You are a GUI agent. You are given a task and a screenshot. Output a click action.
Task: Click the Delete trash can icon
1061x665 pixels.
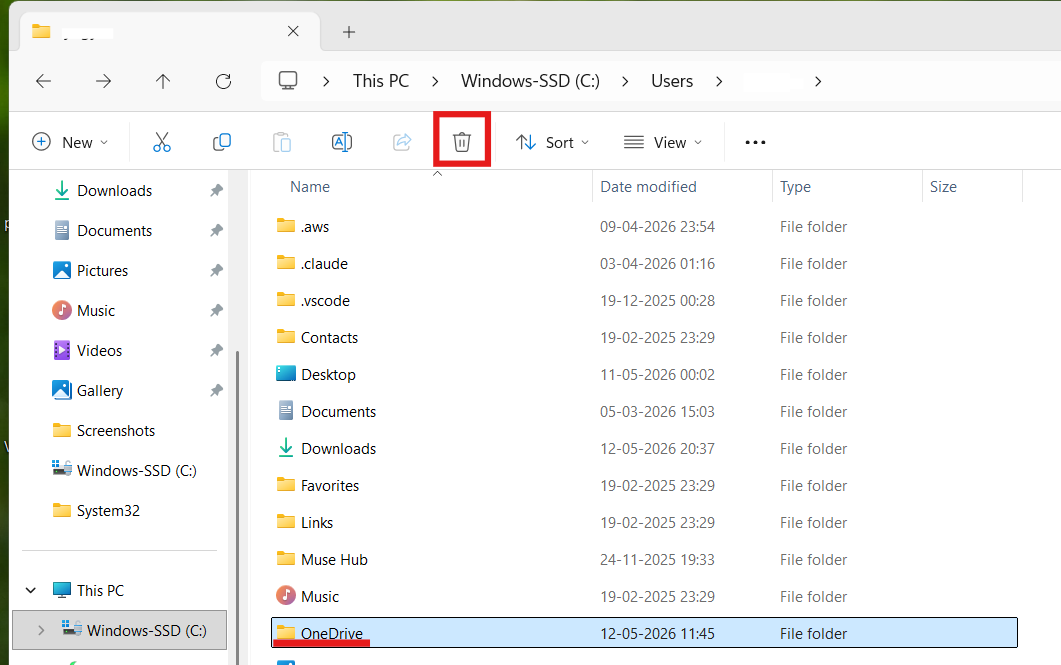[462, 142]
